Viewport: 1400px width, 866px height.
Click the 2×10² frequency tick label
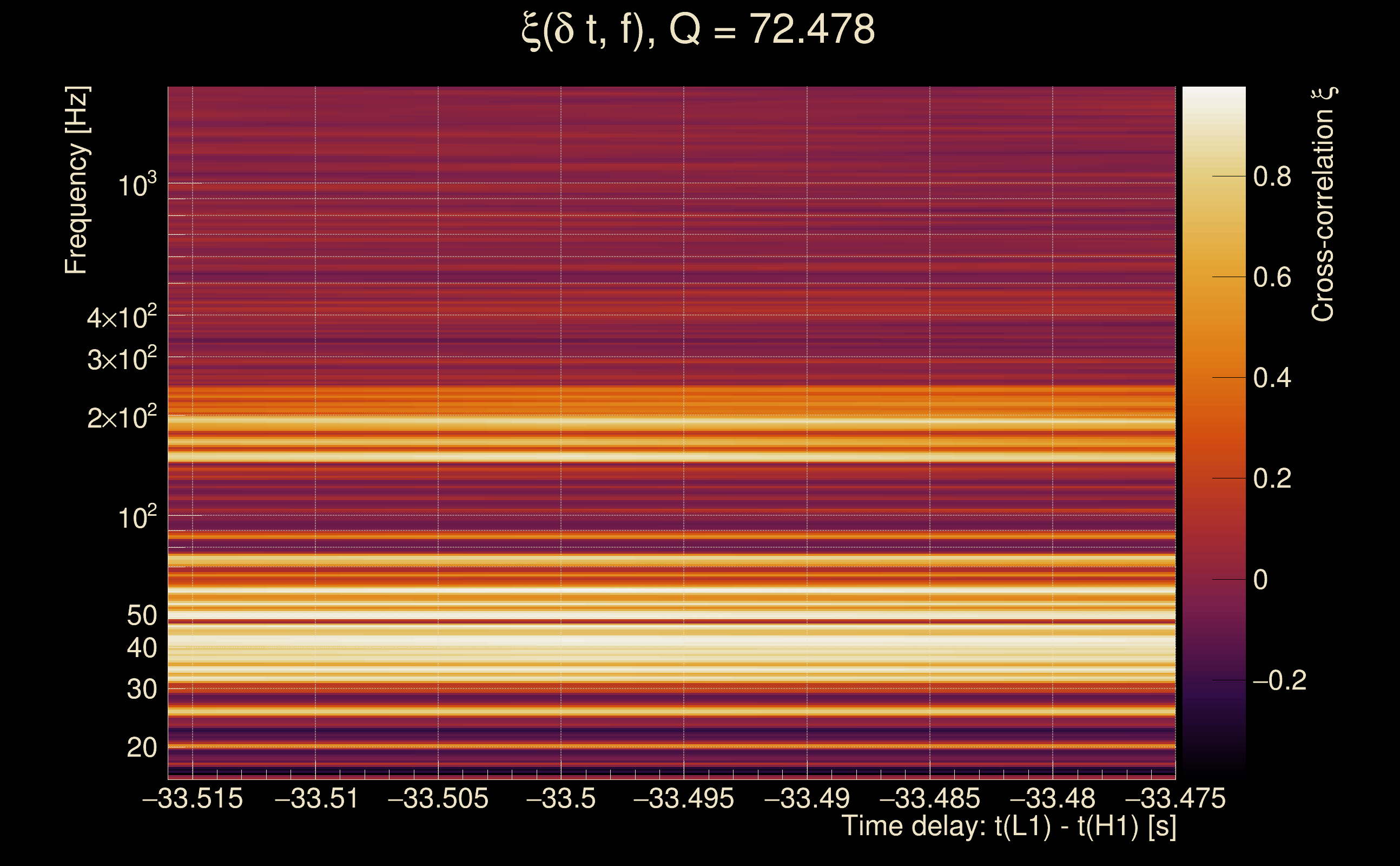pyautogui.click(x=121, y=417)
